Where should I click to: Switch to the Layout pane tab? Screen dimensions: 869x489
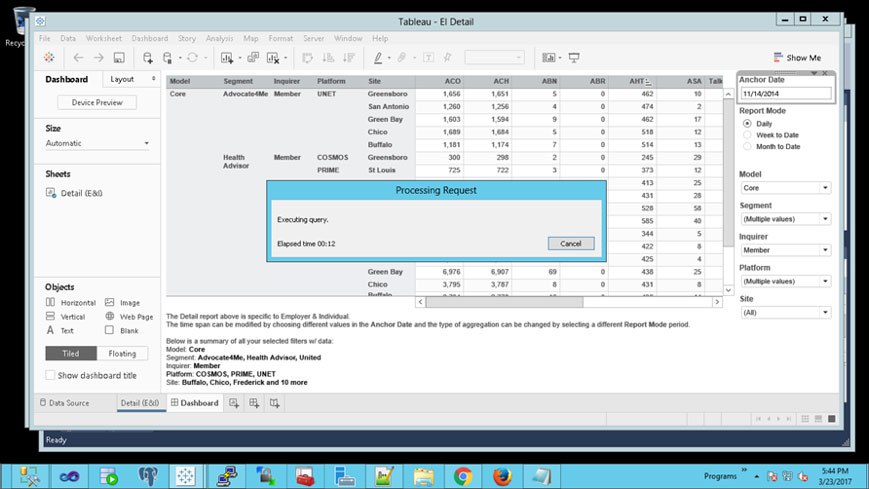(x=122, y=79)
